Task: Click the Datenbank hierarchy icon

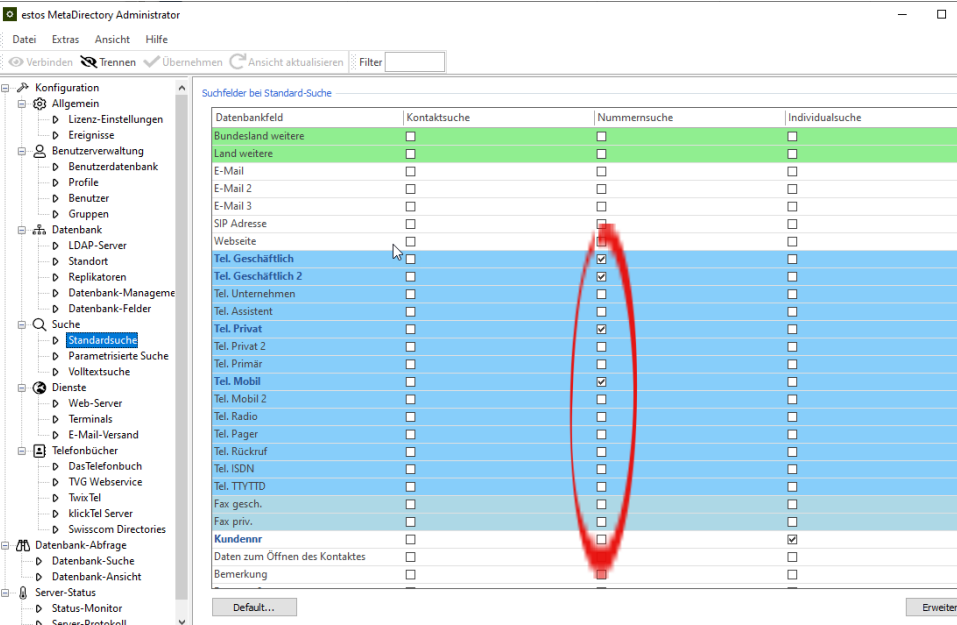Action: coord(40,230)
